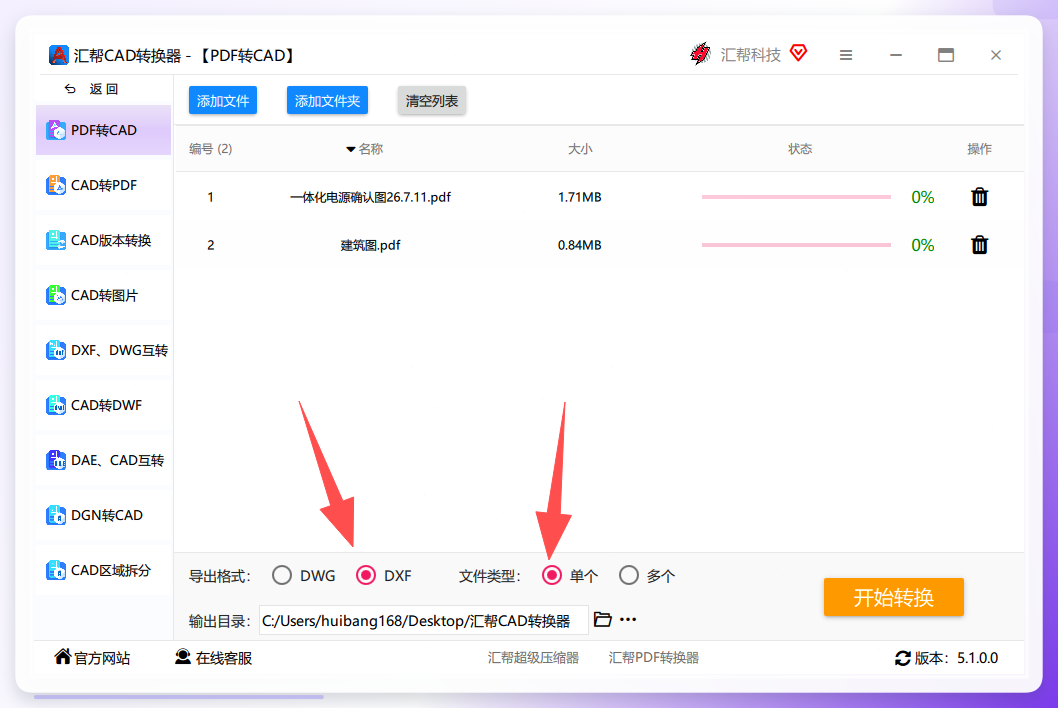Screen dimensions: 1058x708
Task: Check for updates via 版本 refresh icon
Action: pyautogui.click(x=903, y=658)
